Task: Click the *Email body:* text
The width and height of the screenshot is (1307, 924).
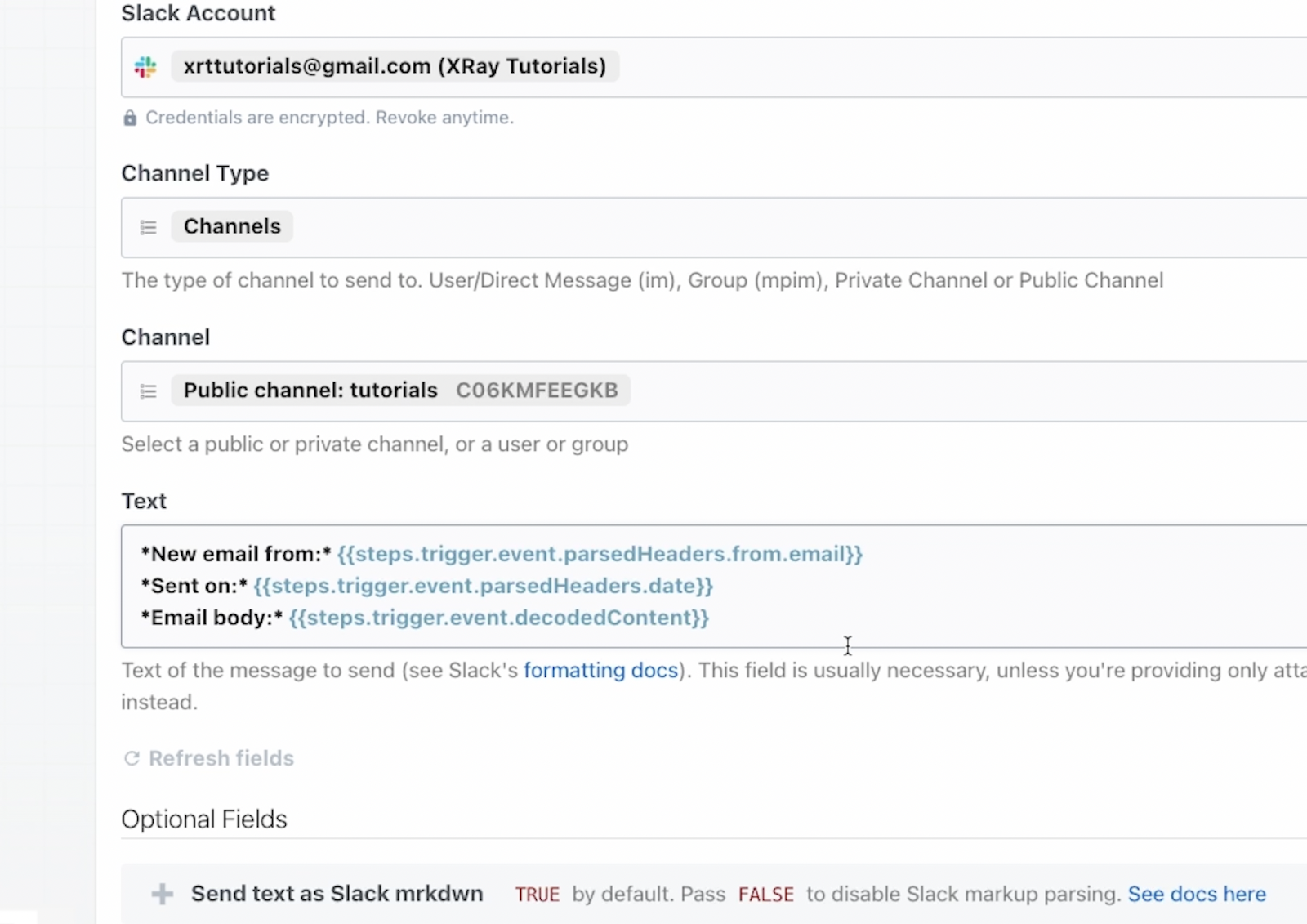Action: click(212, 618)
